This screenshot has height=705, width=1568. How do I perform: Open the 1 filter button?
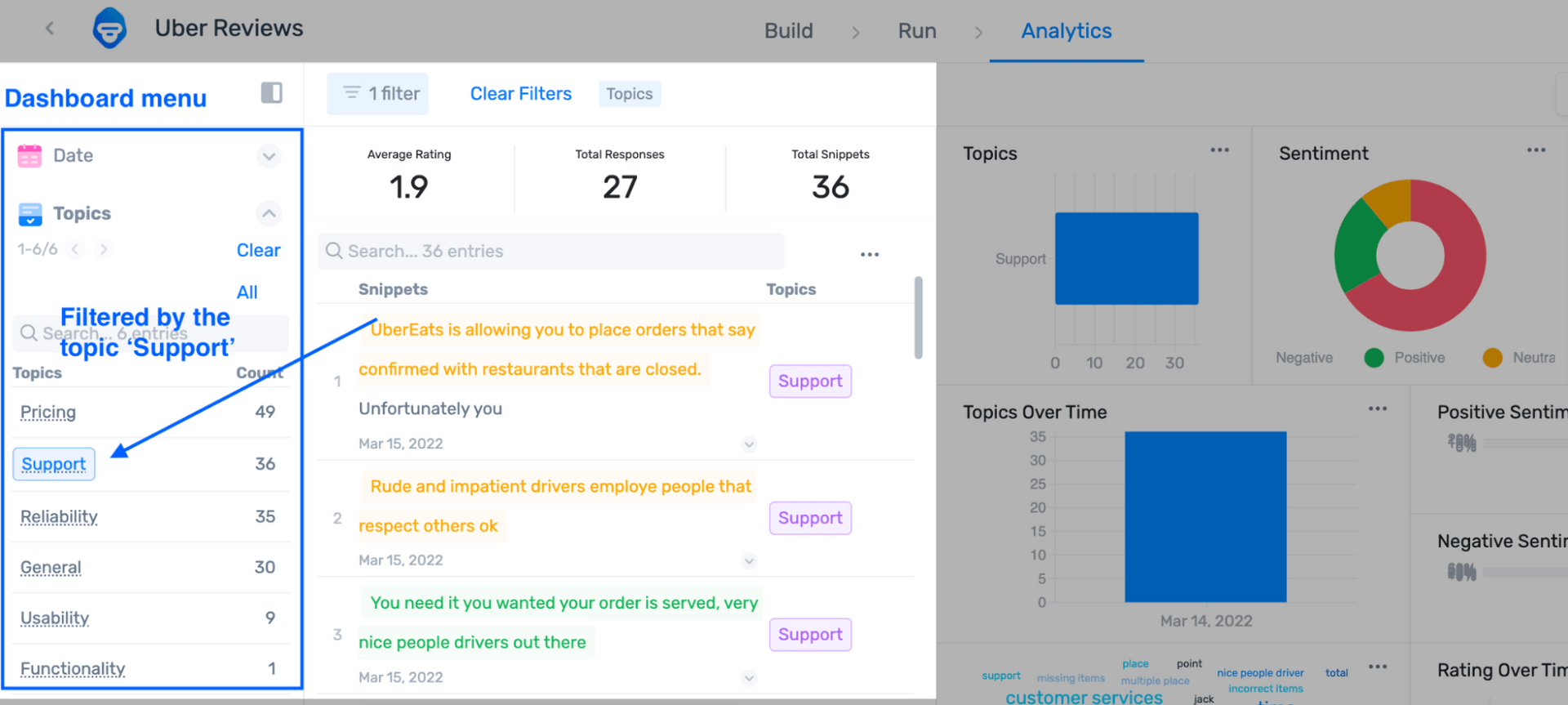point(378,94)
